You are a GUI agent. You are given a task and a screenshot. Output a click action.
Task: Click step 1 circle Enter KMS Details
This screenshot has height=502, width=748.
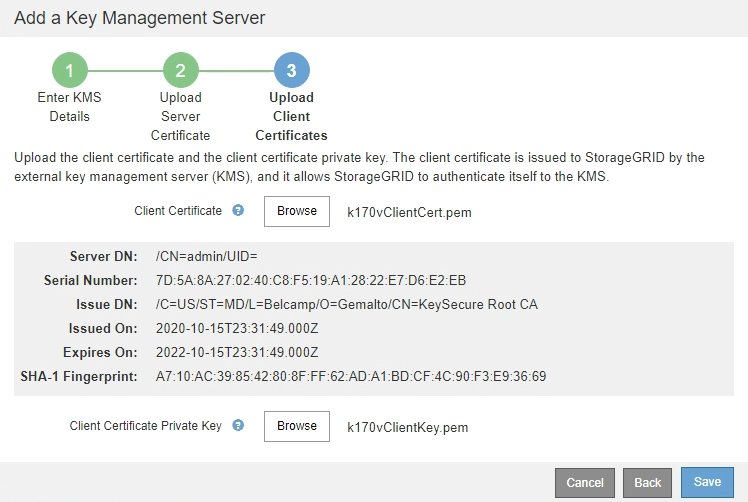click(70, 70)
